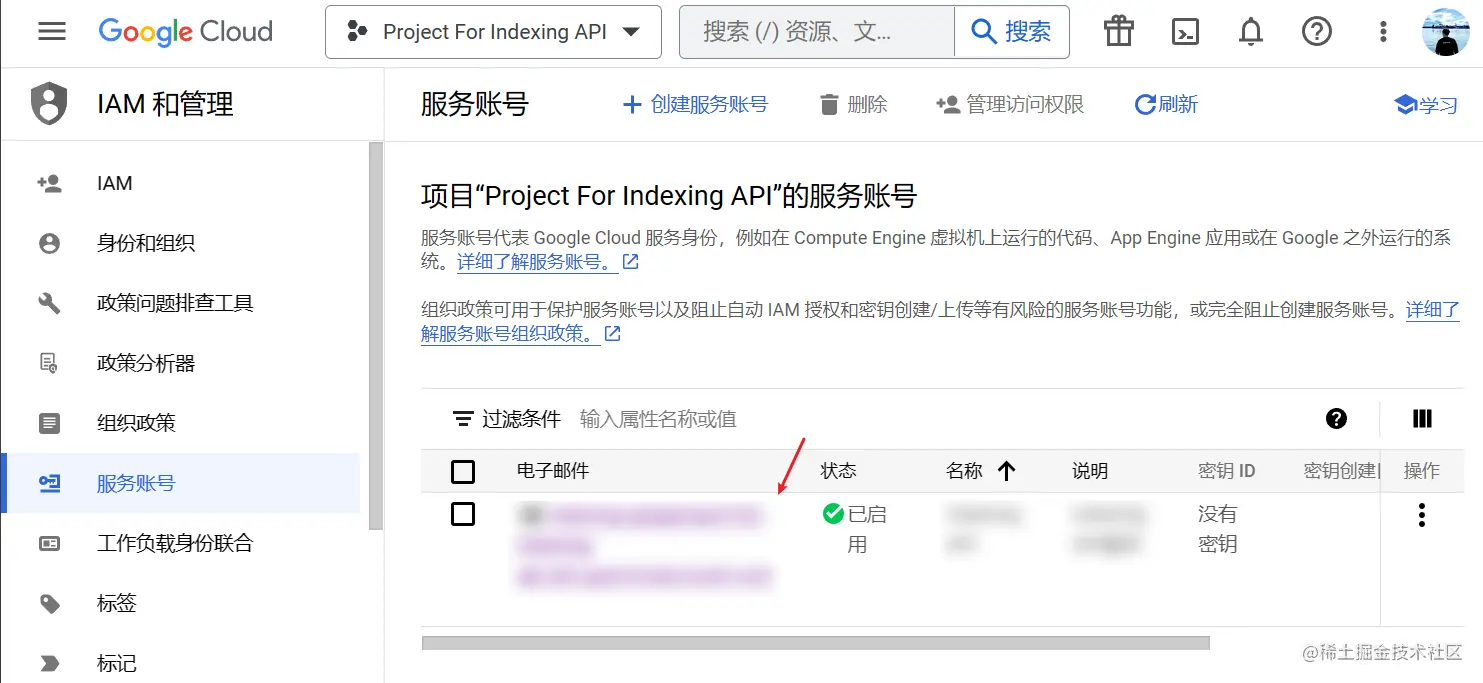Sort by the 说明 column header

[1090, 471]
